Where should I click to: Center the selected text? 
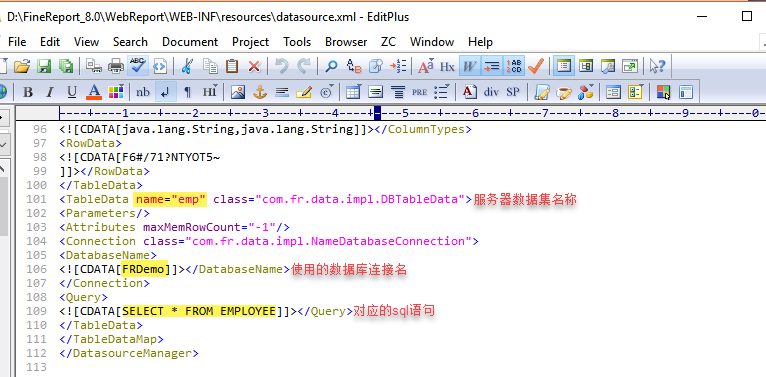point(399,92)
